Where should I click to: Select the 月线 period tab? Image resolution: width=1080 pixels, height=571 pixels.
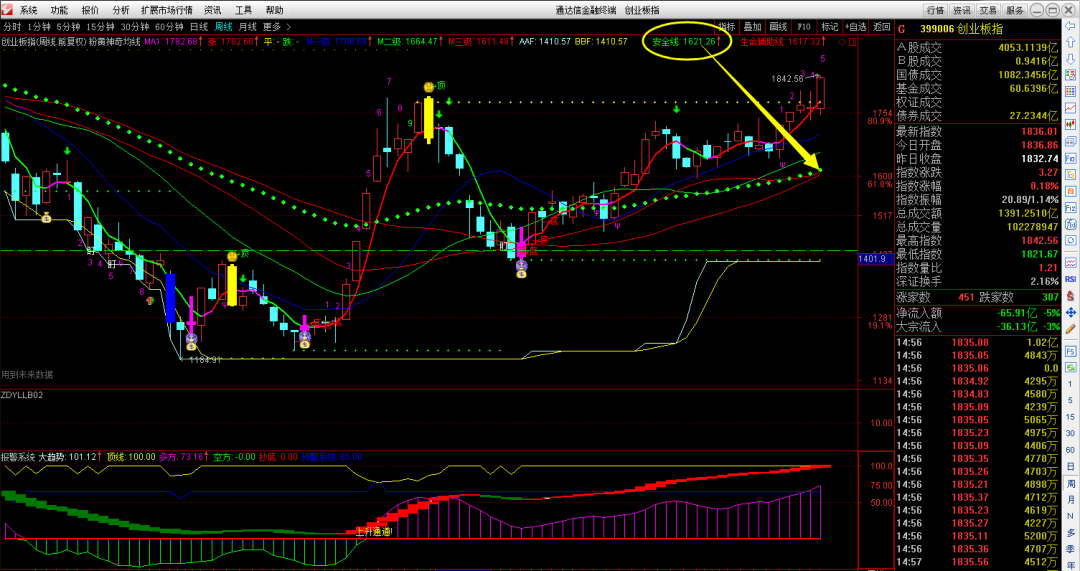click(247, 27)
